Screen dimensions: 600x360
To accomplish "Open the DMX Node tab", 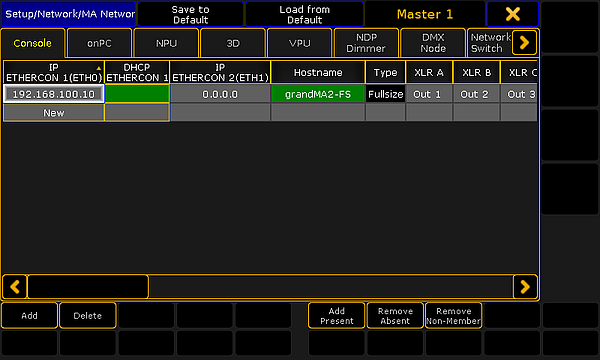I will click(433, 43).
